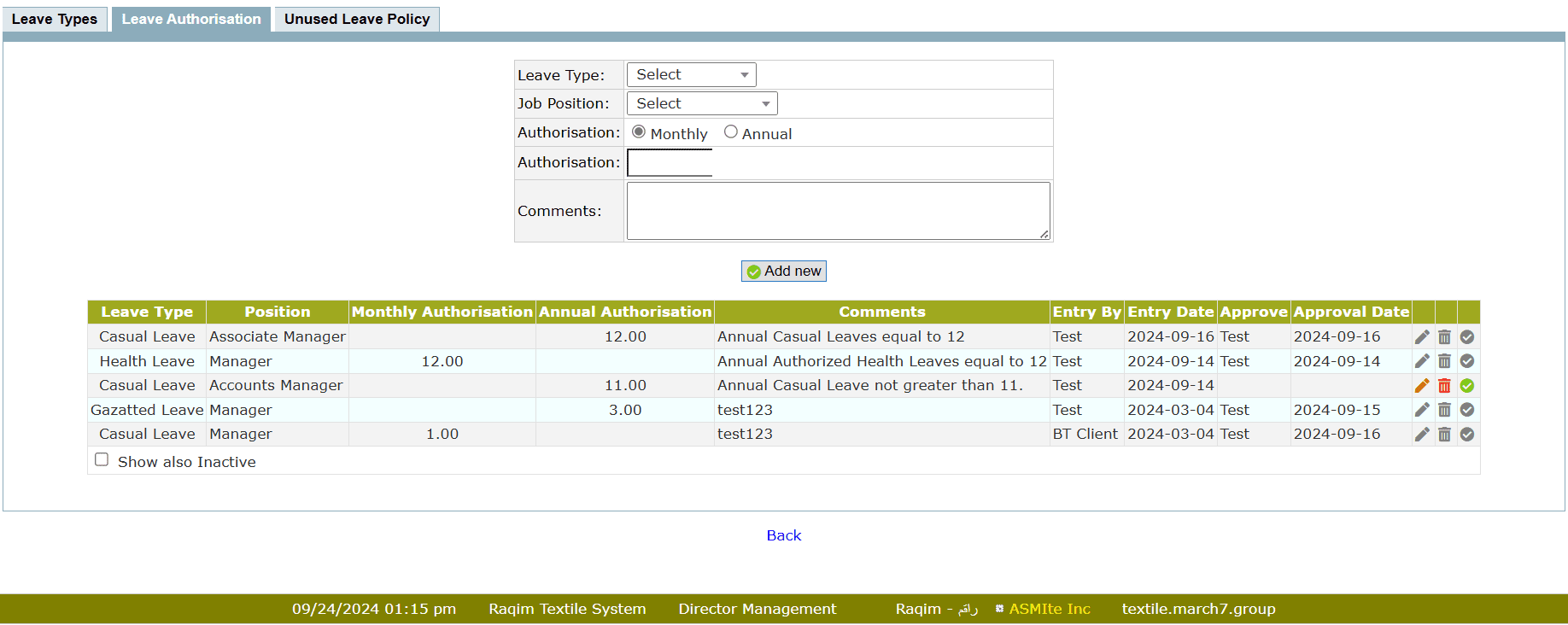Expand the Job Position dropdown
Screen dimensions: 1568x625
tap(702, 104)
